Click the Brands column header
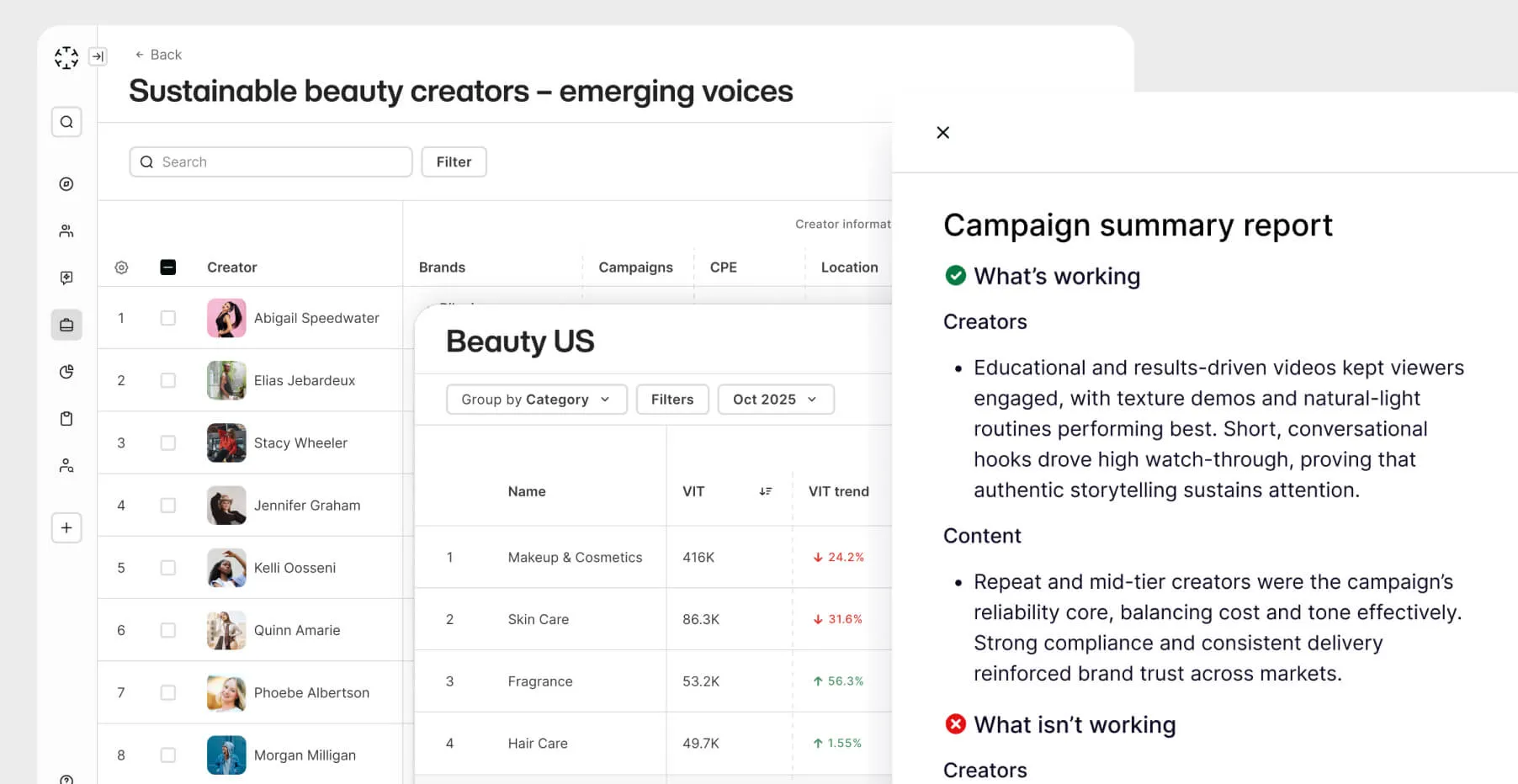This screenshot has height=784, width=1518. click(x=442, y=268)
